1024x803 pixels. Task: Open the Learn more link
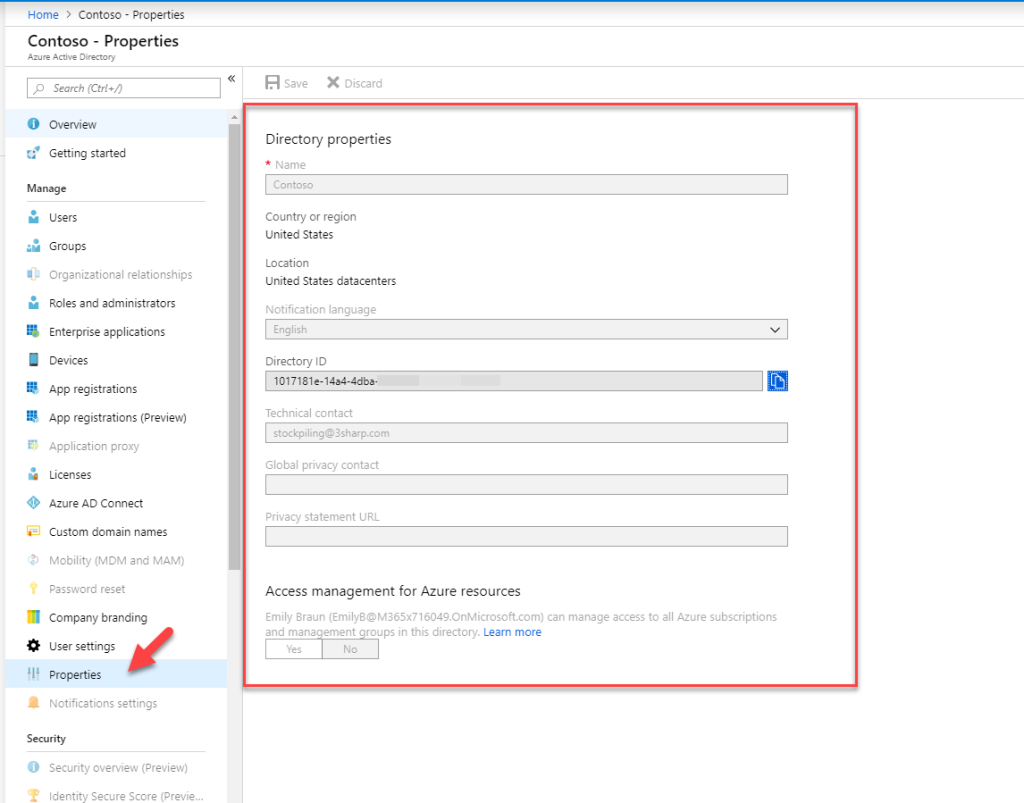coord(512,631)
